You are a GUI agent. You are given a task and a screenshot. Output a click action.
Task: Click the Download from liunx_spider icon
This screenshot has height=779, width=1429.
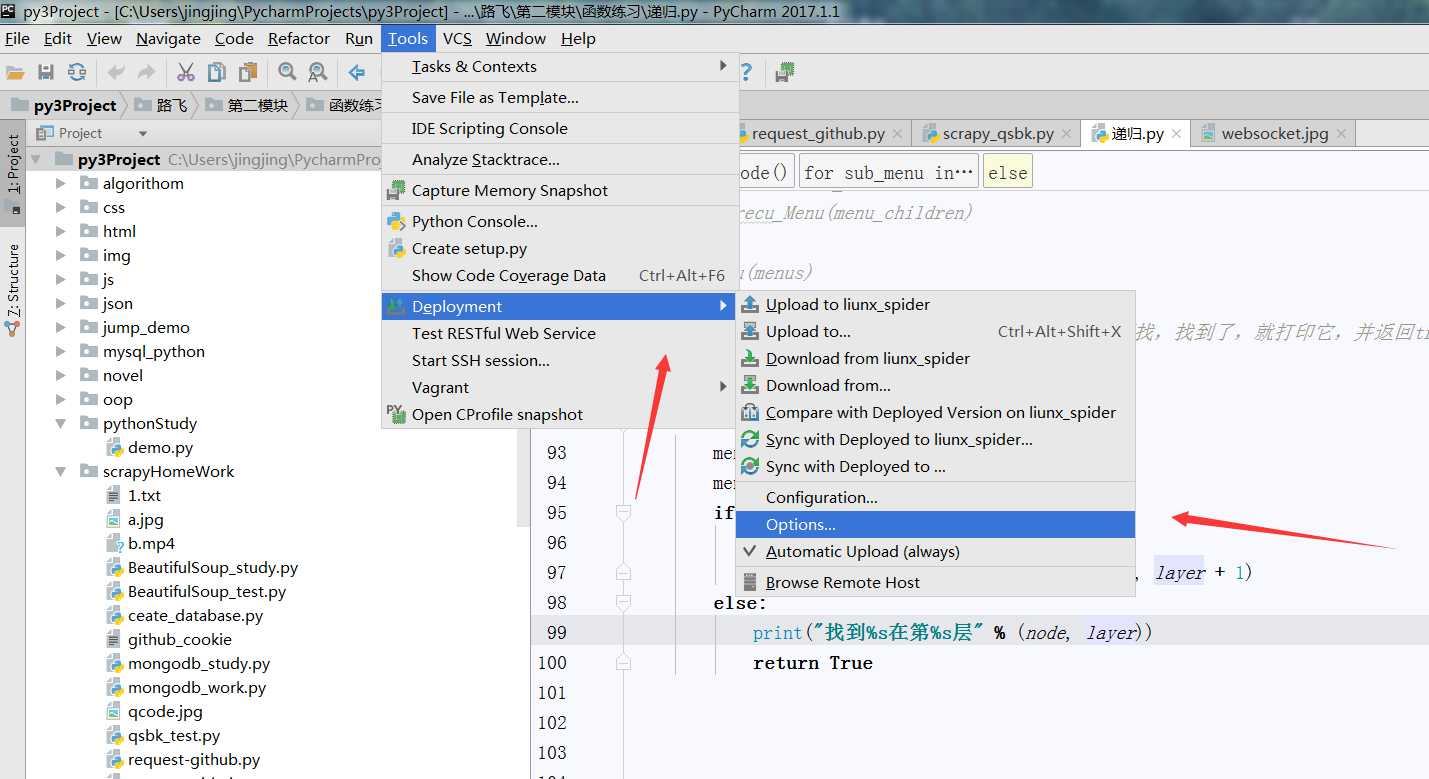coord(750,358)
